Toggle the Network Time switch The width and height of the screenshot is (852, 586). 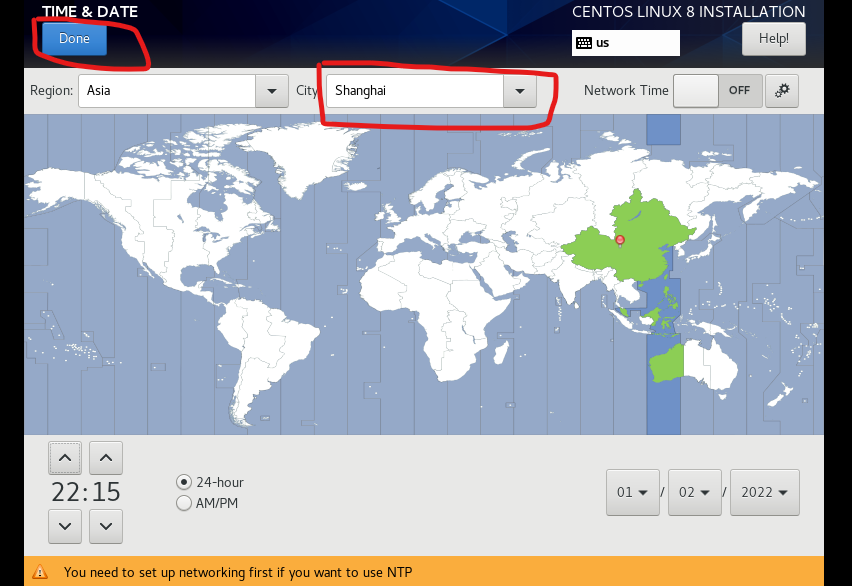718,91
